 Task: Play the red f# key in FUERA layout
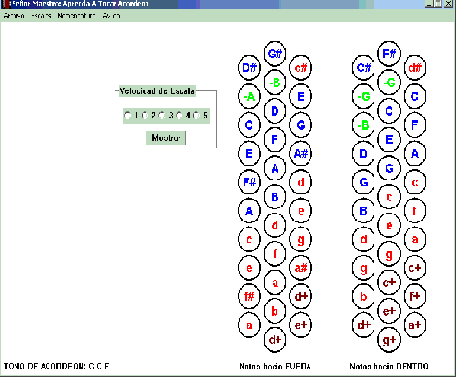(249, 296)
